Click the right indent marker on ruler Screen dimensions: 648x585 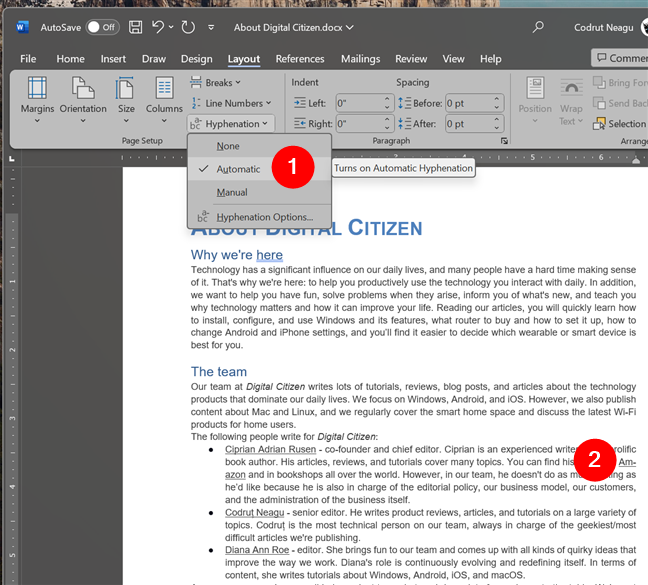(636, 159)
